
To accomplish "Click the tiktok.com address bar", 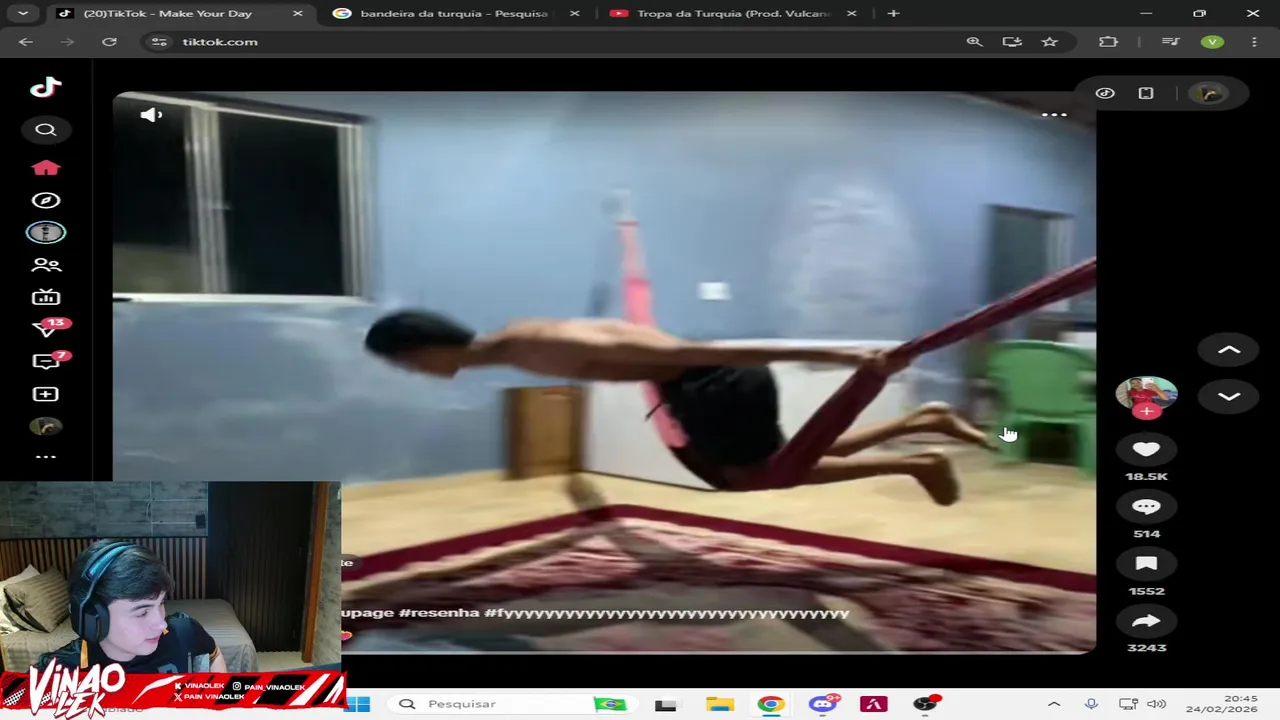I will 560,42.
